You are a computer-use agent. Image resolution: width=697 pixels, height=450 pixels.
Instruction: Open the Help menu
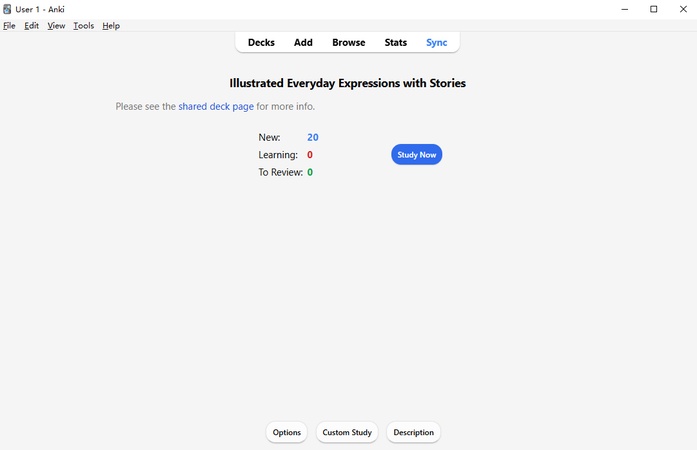(111, 26)
